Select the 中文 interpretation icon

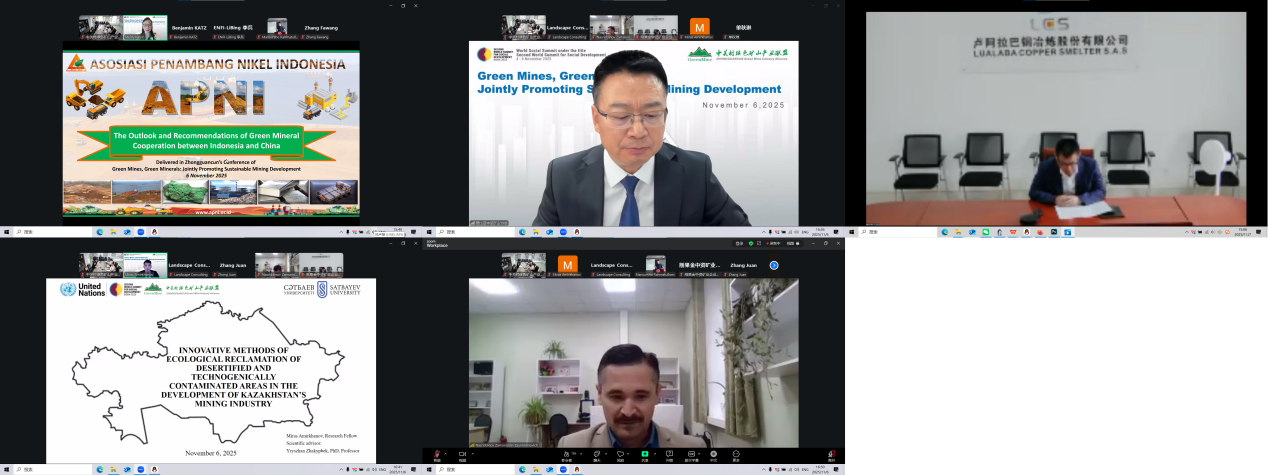tap(713, 454)
